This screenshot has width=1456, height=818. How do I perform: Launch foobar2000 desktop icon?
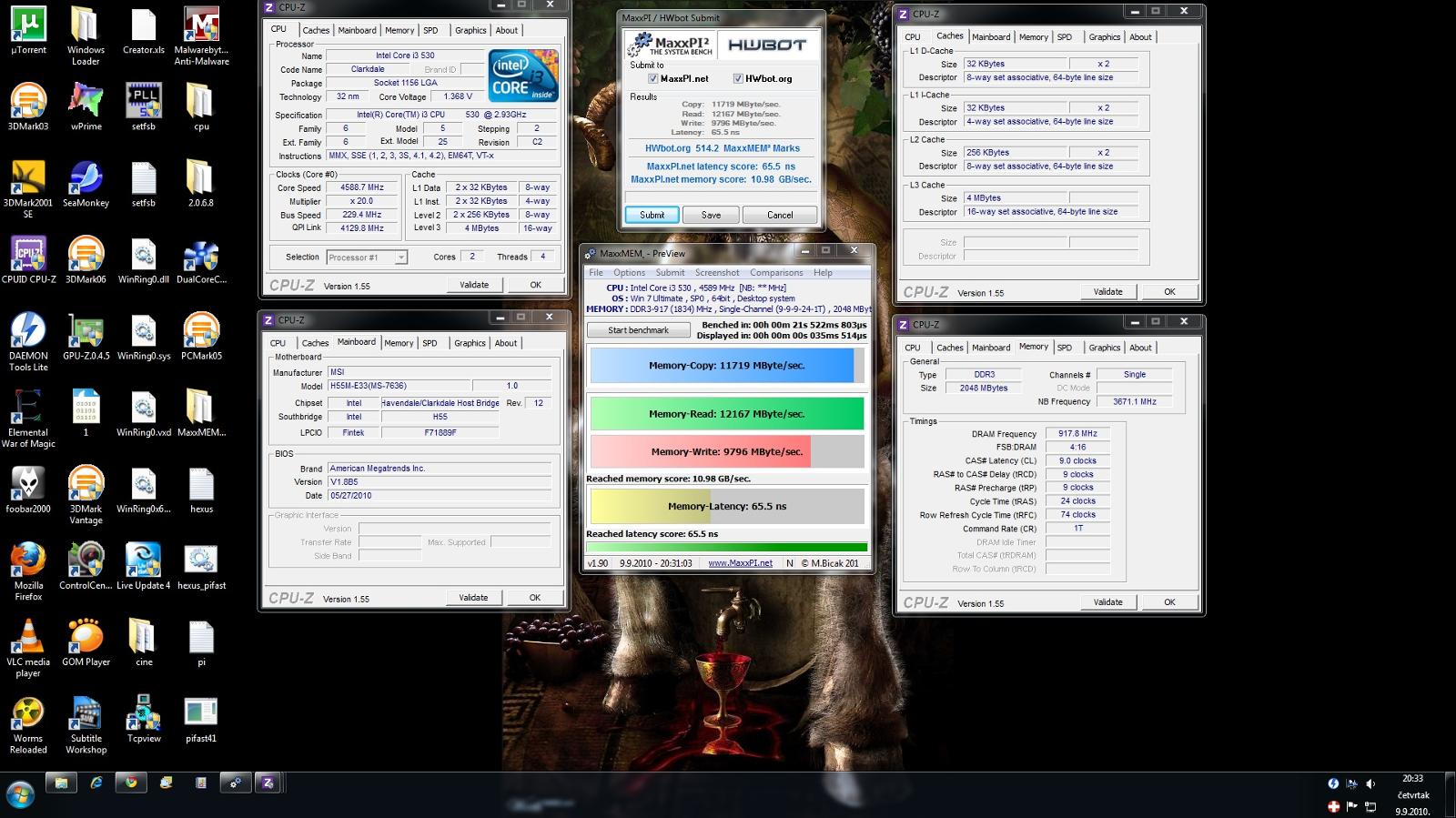pos(28,490)
